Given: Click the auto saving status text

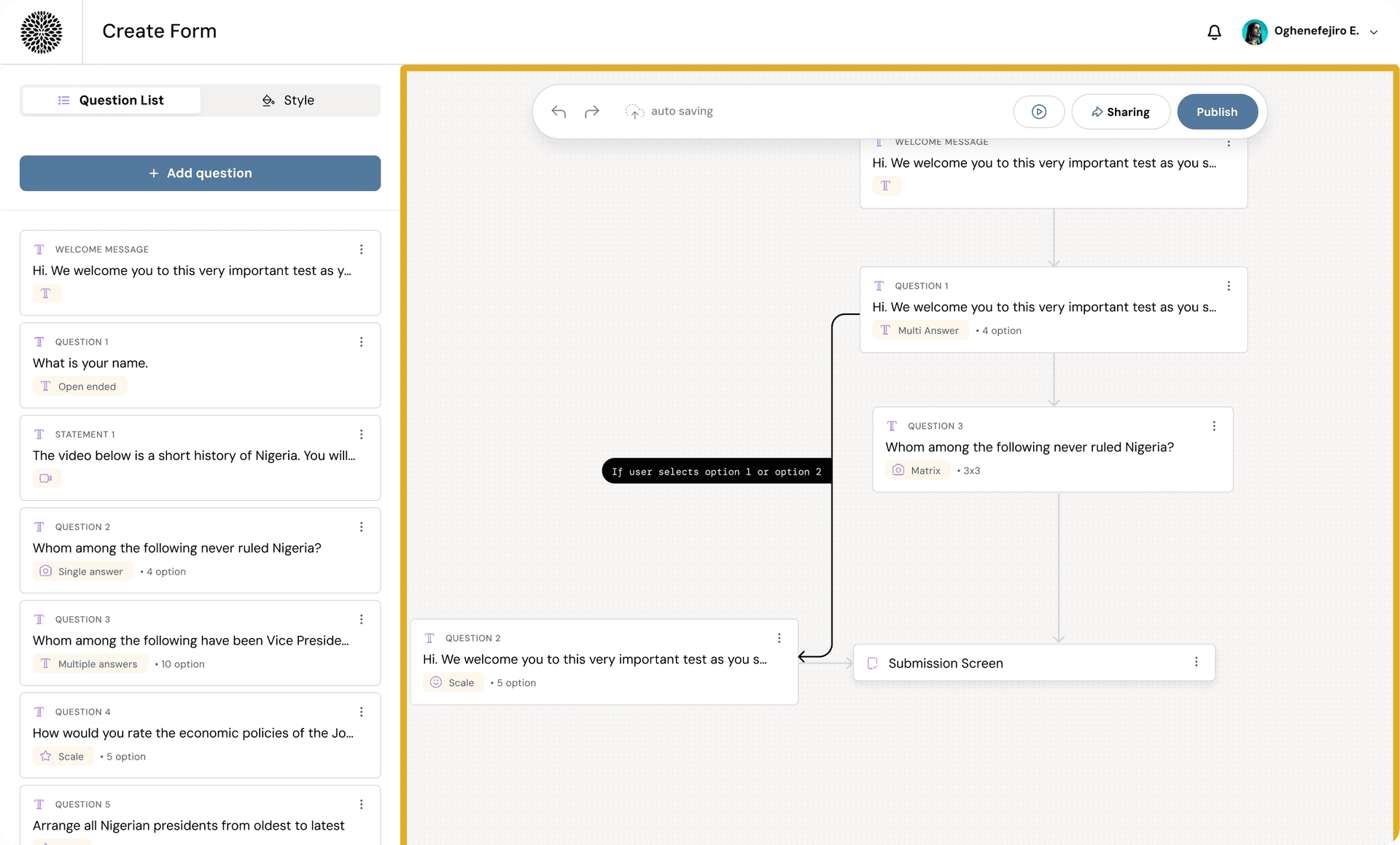Looking at the screenshot, I should 682,112.
